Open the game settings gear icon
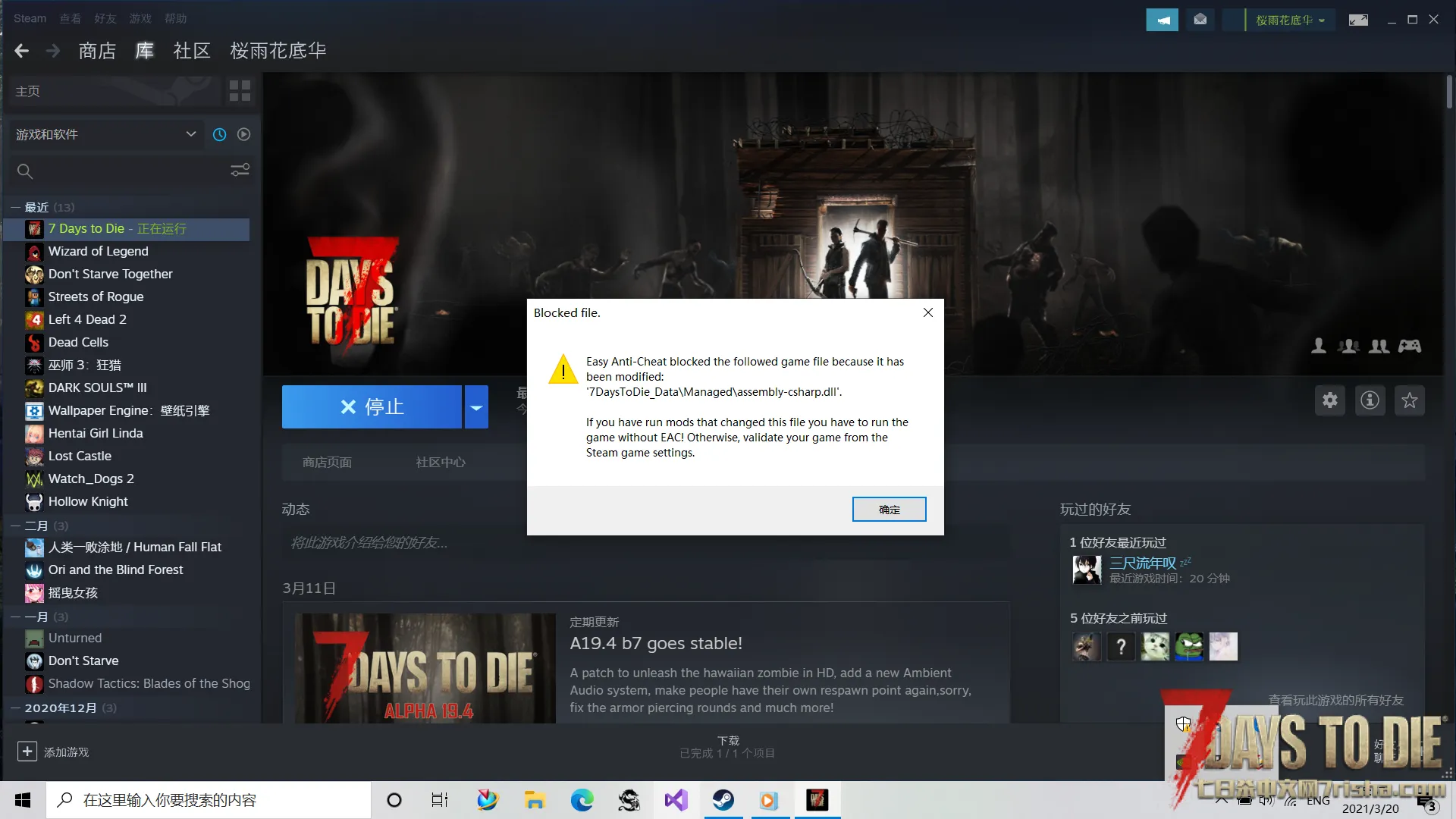Screen dimensions: 1456x819 (1330, 400)
